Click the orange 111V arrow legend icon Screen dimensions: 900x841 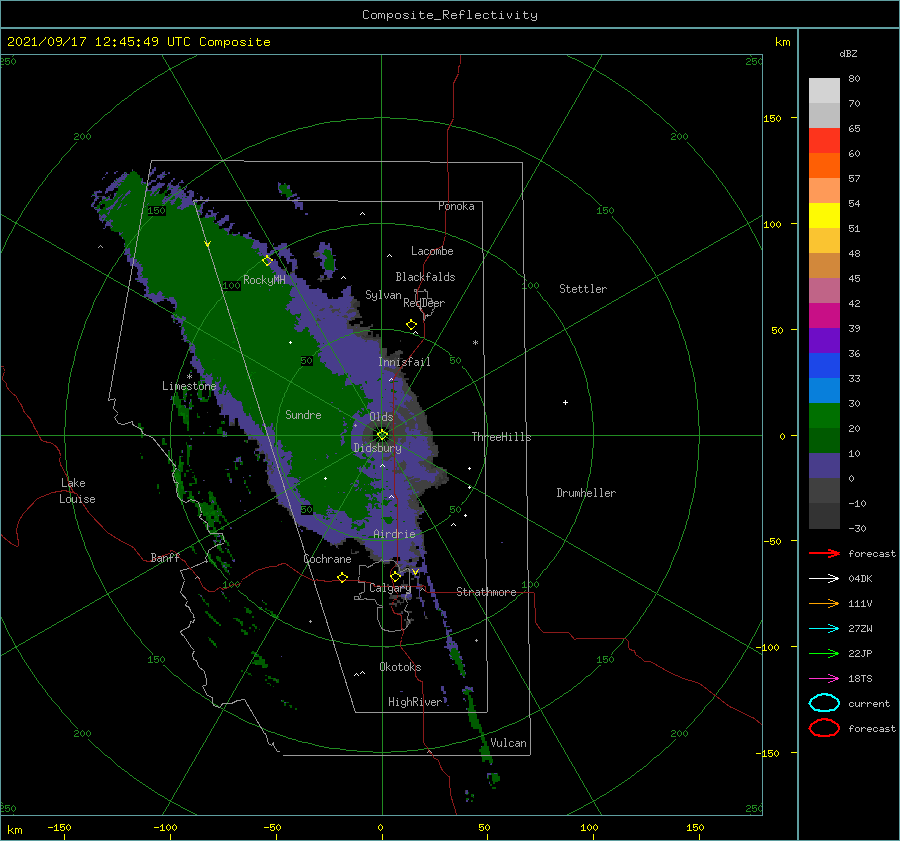click(x=824, y=603)
